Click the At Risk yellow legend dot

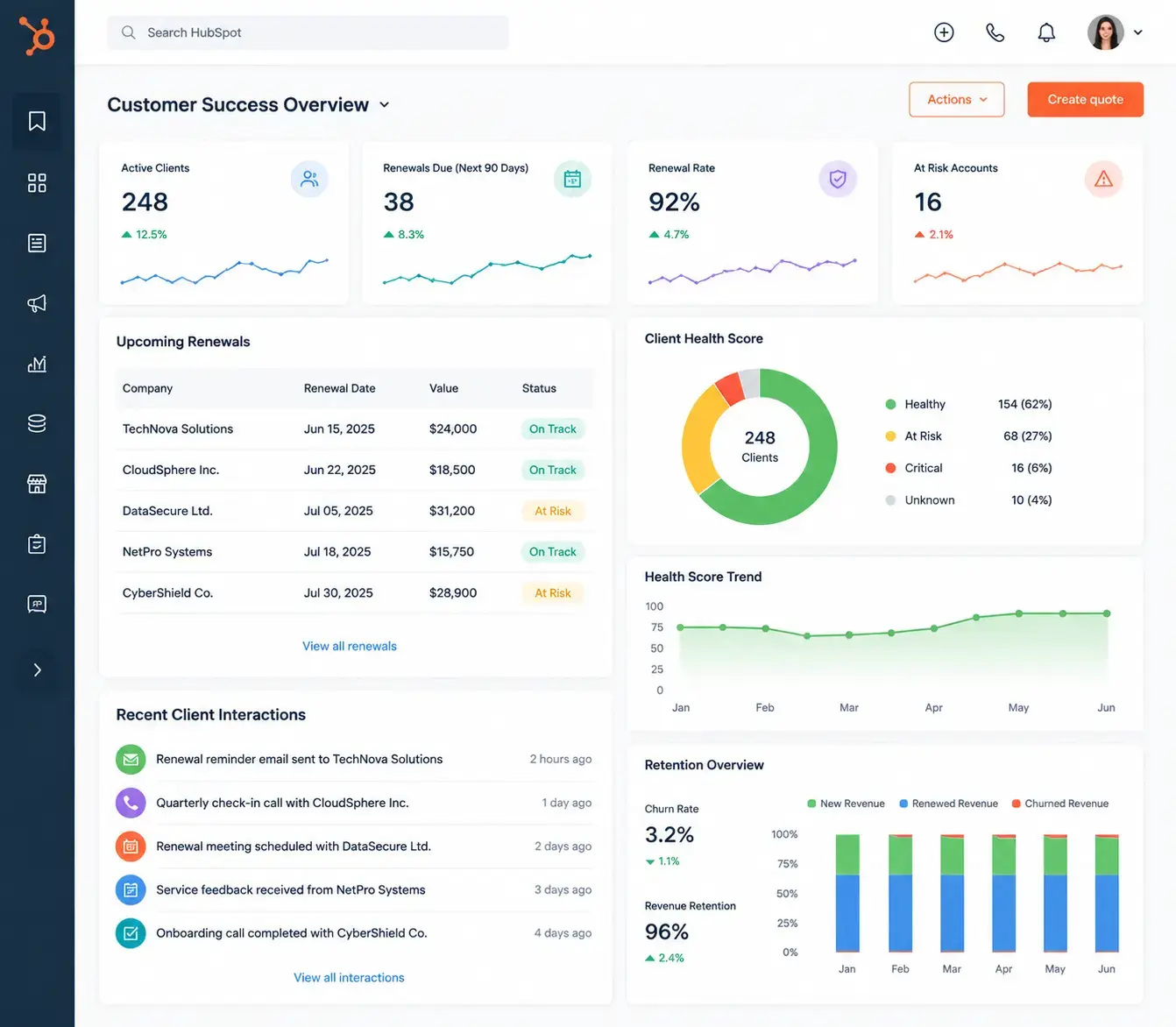point(890,436)
